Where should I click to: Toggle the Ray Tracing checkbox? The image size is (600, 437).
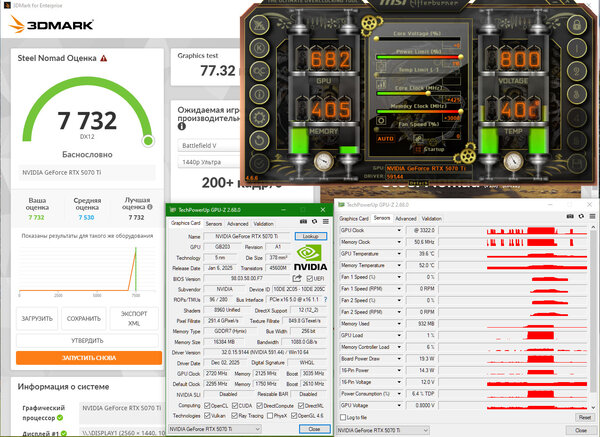(235, 416)
